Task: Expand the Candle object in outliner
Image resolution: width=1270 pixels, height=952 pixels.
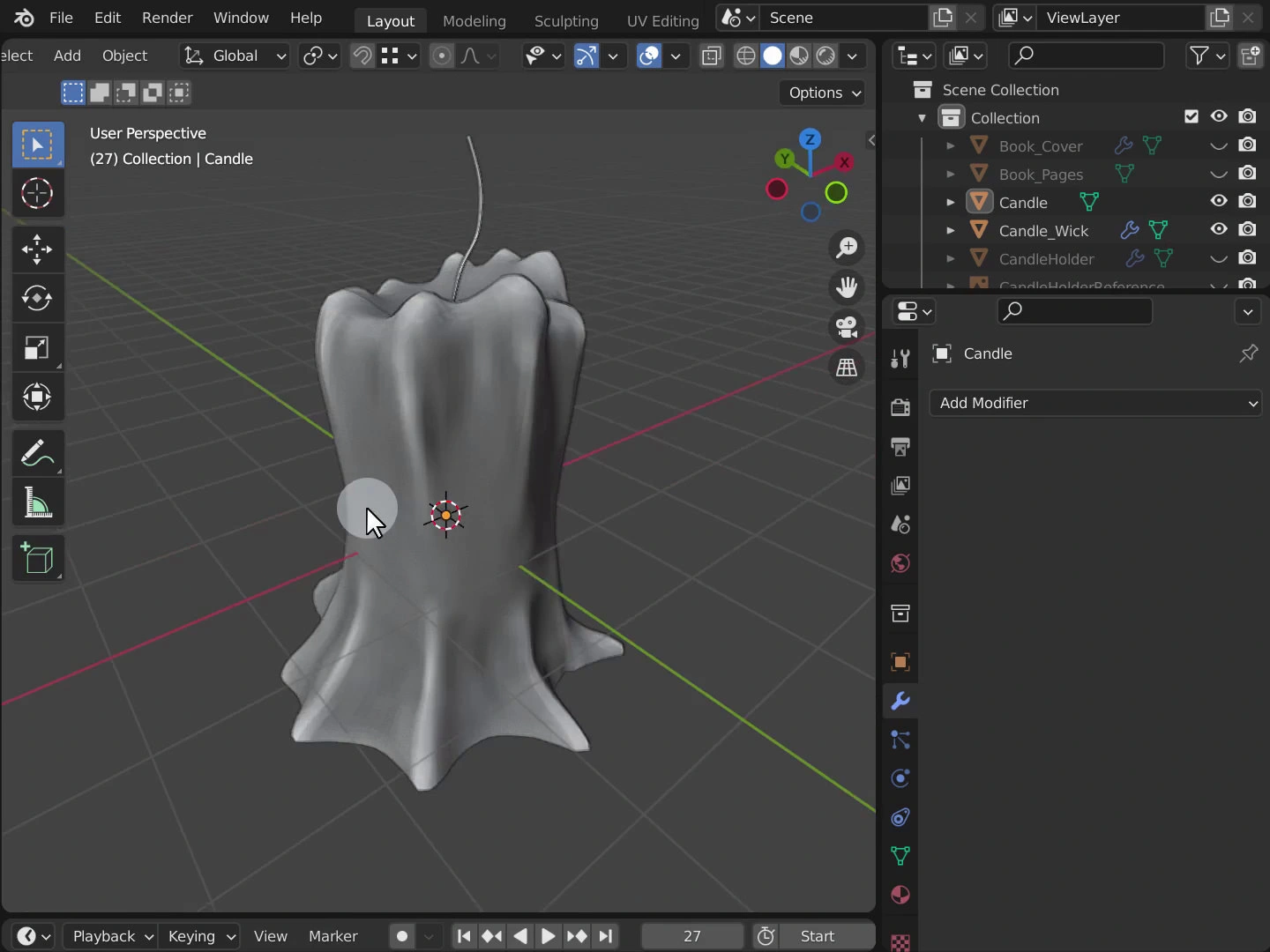Action: tap(951, 203)
